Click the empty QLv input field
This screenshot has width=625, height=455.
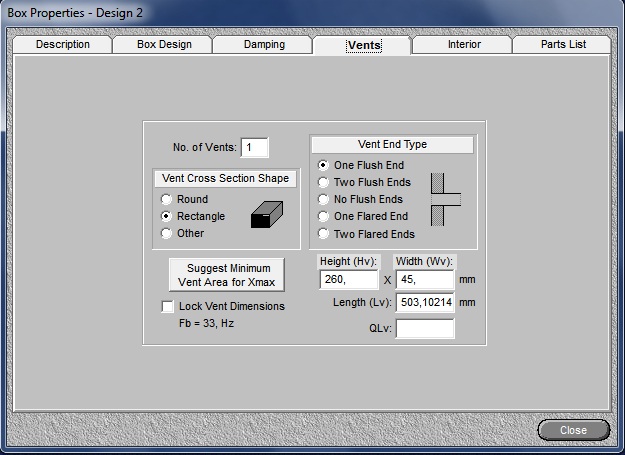click(x=424, y=328)
